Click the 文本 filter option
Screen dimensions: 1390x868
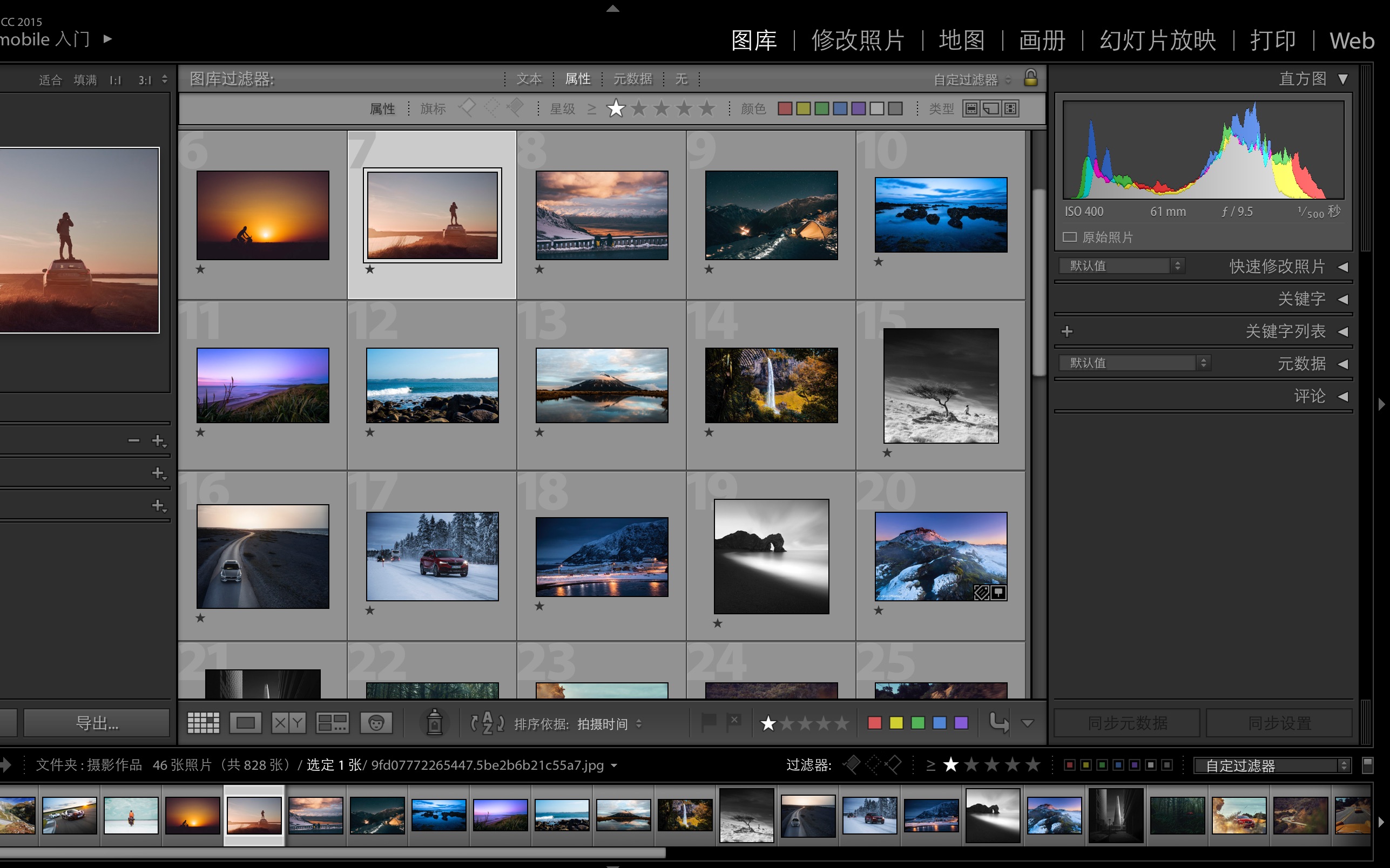pos(529,79)
